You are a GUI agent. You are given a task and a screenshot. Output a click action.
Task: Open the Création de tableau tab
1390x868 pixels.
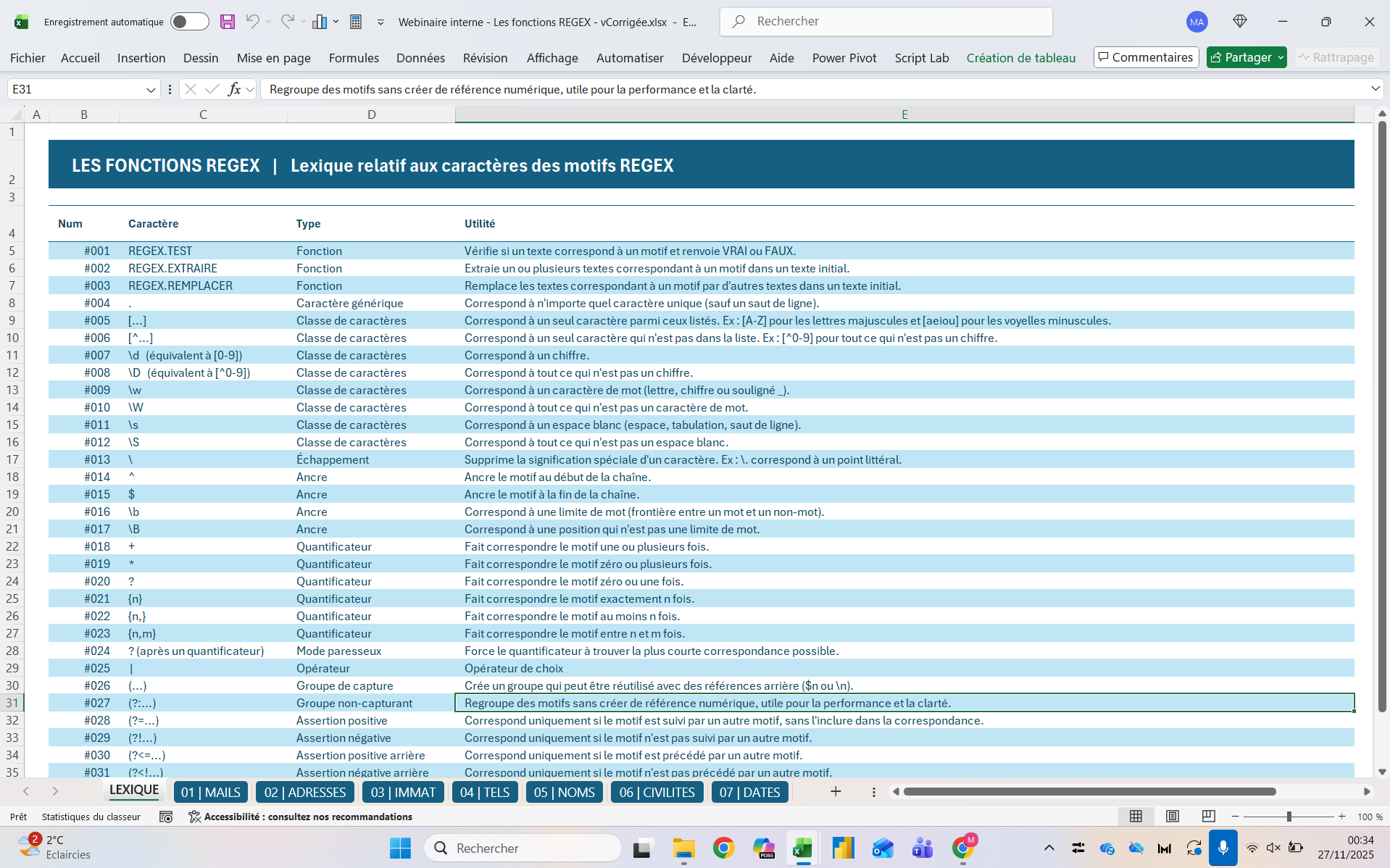[x=1020, y=58]
